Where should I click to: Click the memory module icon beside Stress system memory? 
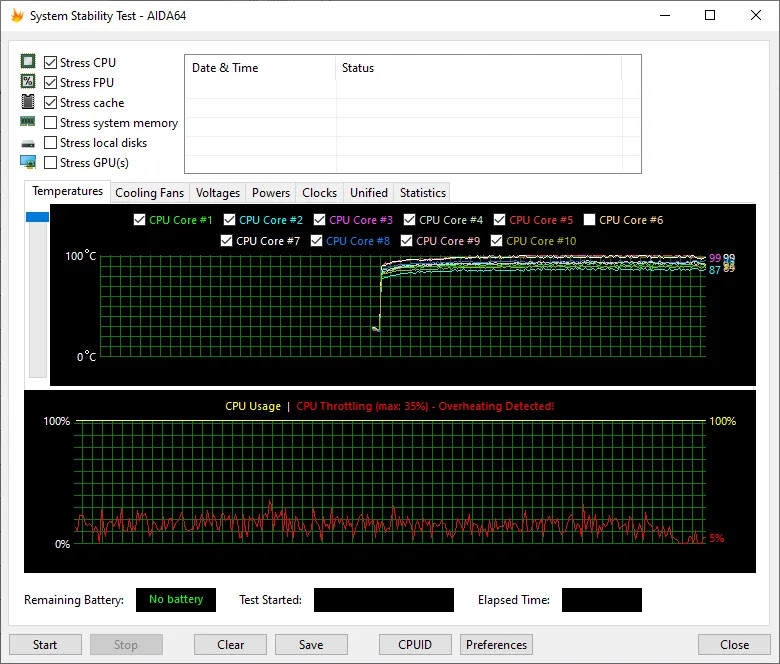(28, 122)
